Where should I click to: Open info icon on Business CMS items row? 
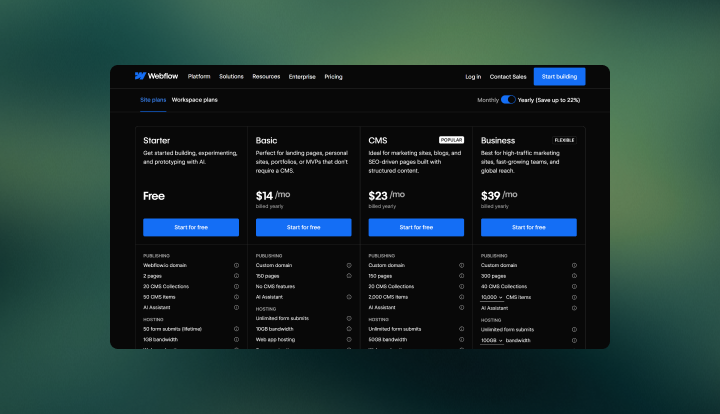[574, 297]
